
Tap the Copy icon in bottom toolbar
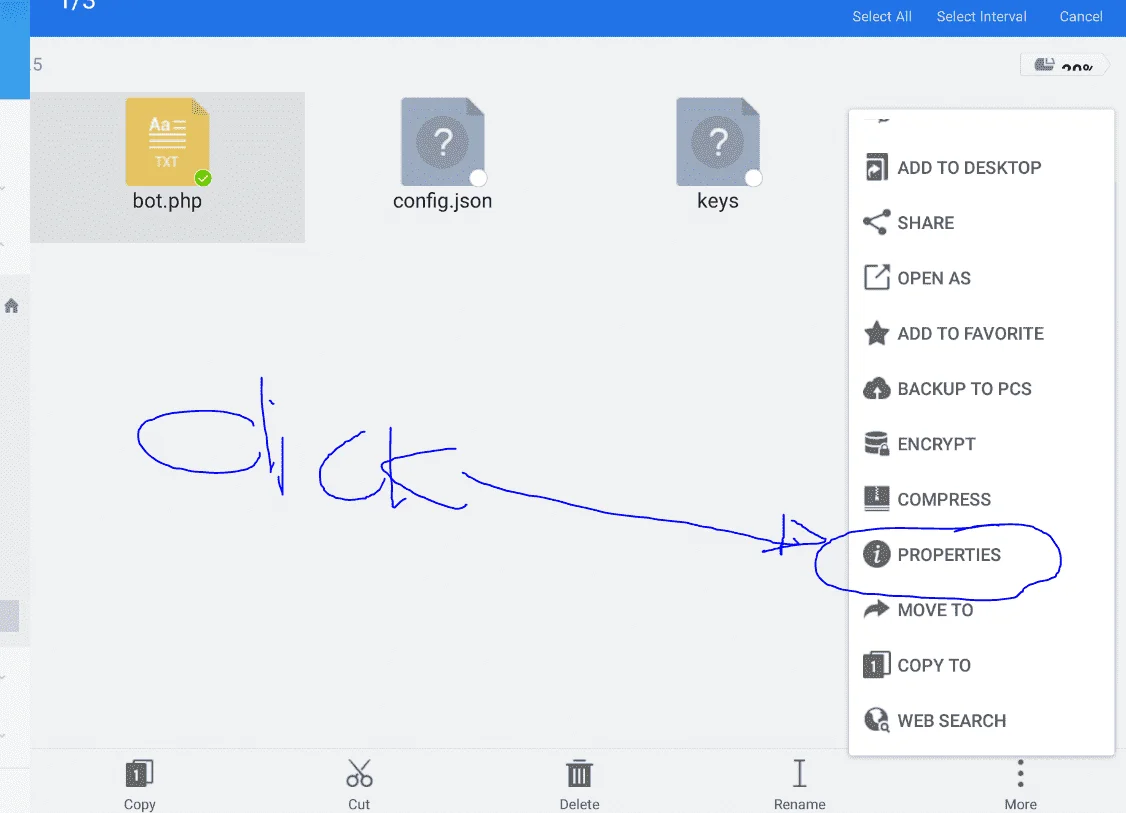tap(139, 773)
